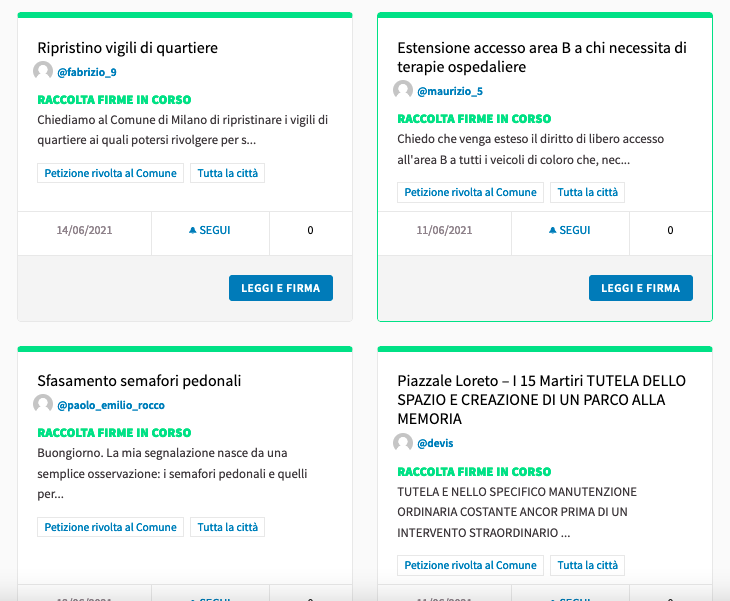Open the @paolo_emilio_rocco profile link

tap(111, 405)
